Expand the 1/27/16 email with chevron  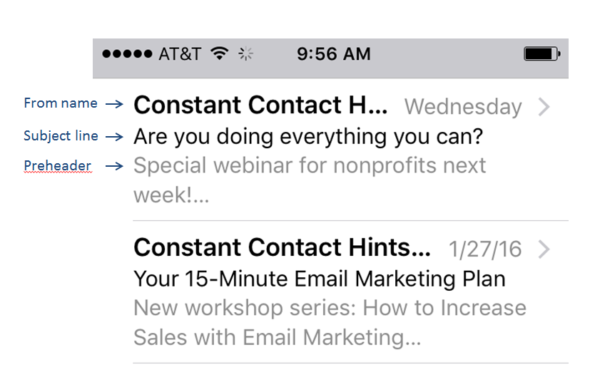(x=544, y=250)
